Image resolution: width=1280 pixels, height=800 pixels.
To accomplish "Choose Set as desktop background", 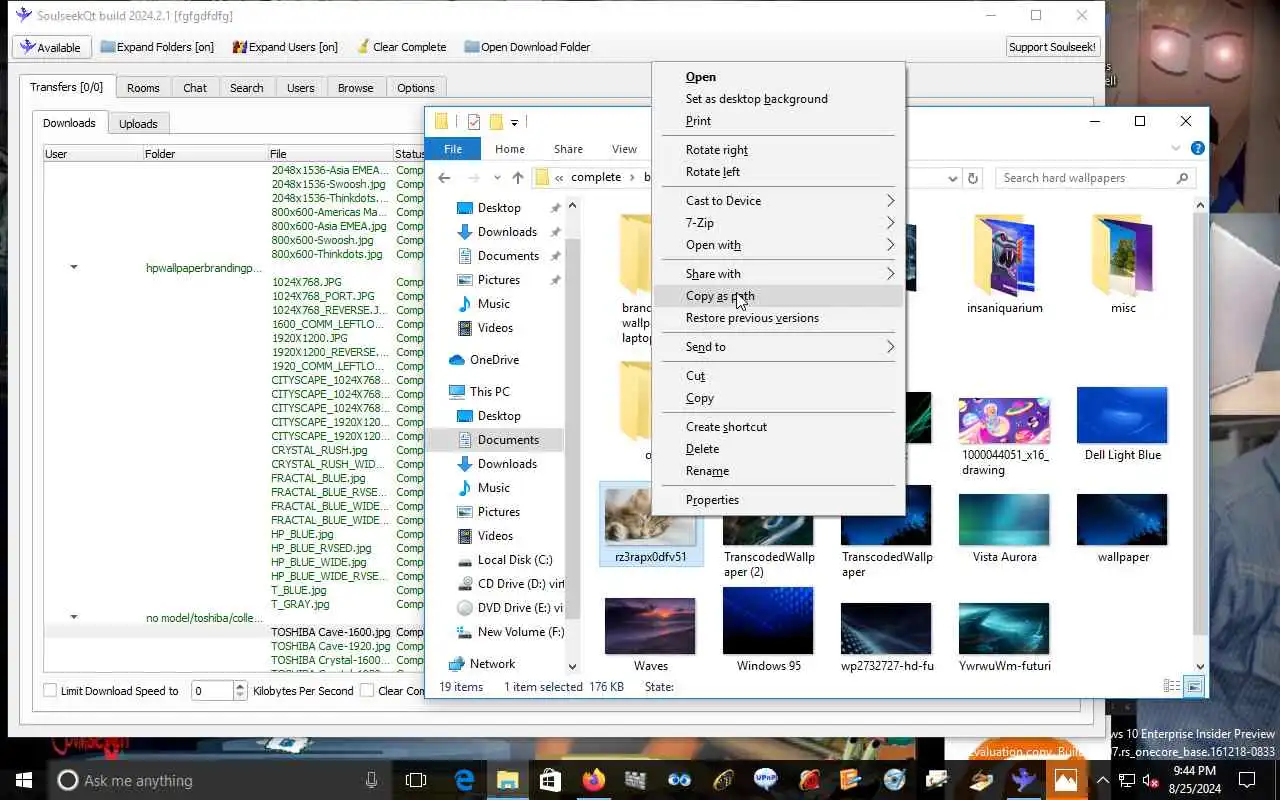I will (x=778, y=99).
